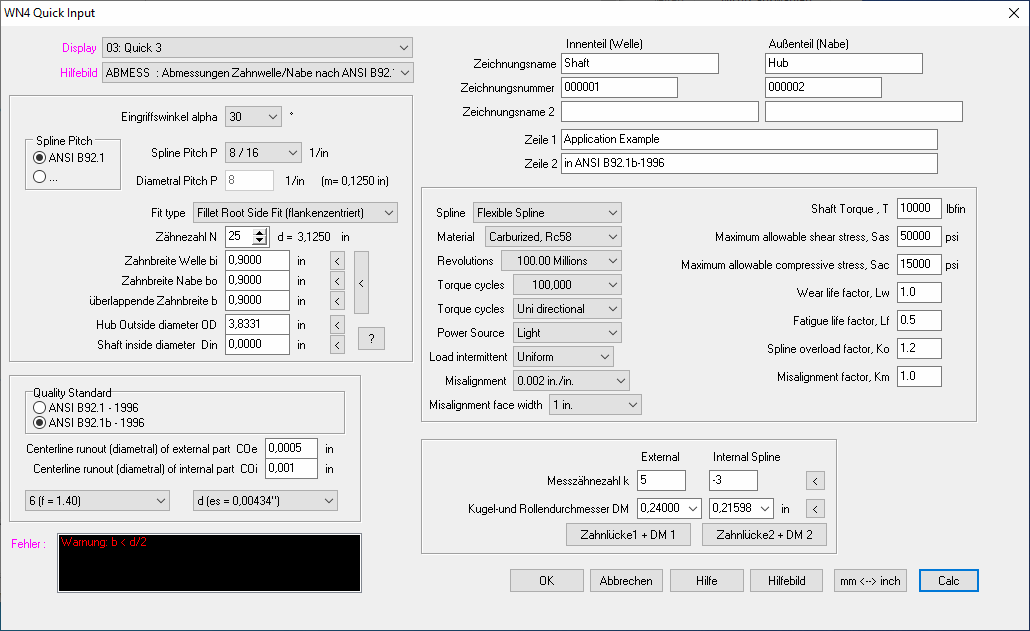Viewport: 1030px width, 631px height.
Task: Click the '<' button beside Kugel-und Rollendurchmesser DM
Action: point(815,508)
